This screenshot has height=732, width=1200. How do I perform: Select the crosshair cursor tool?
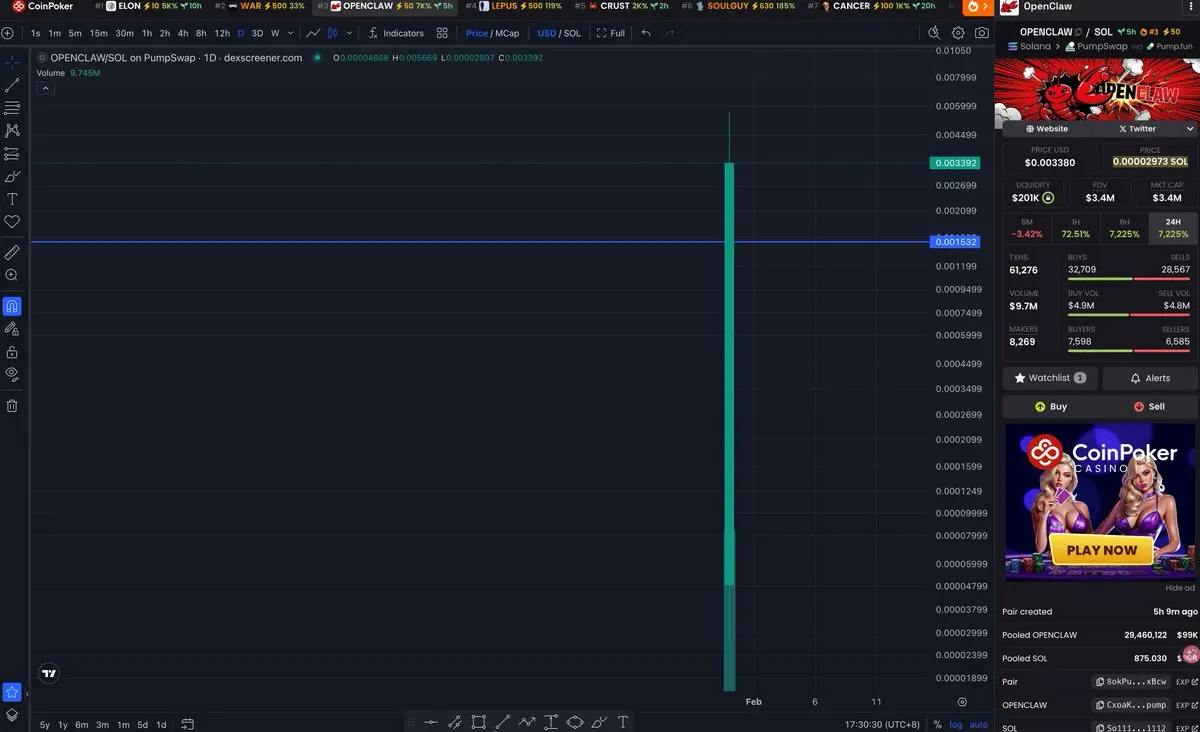point(12,61)
